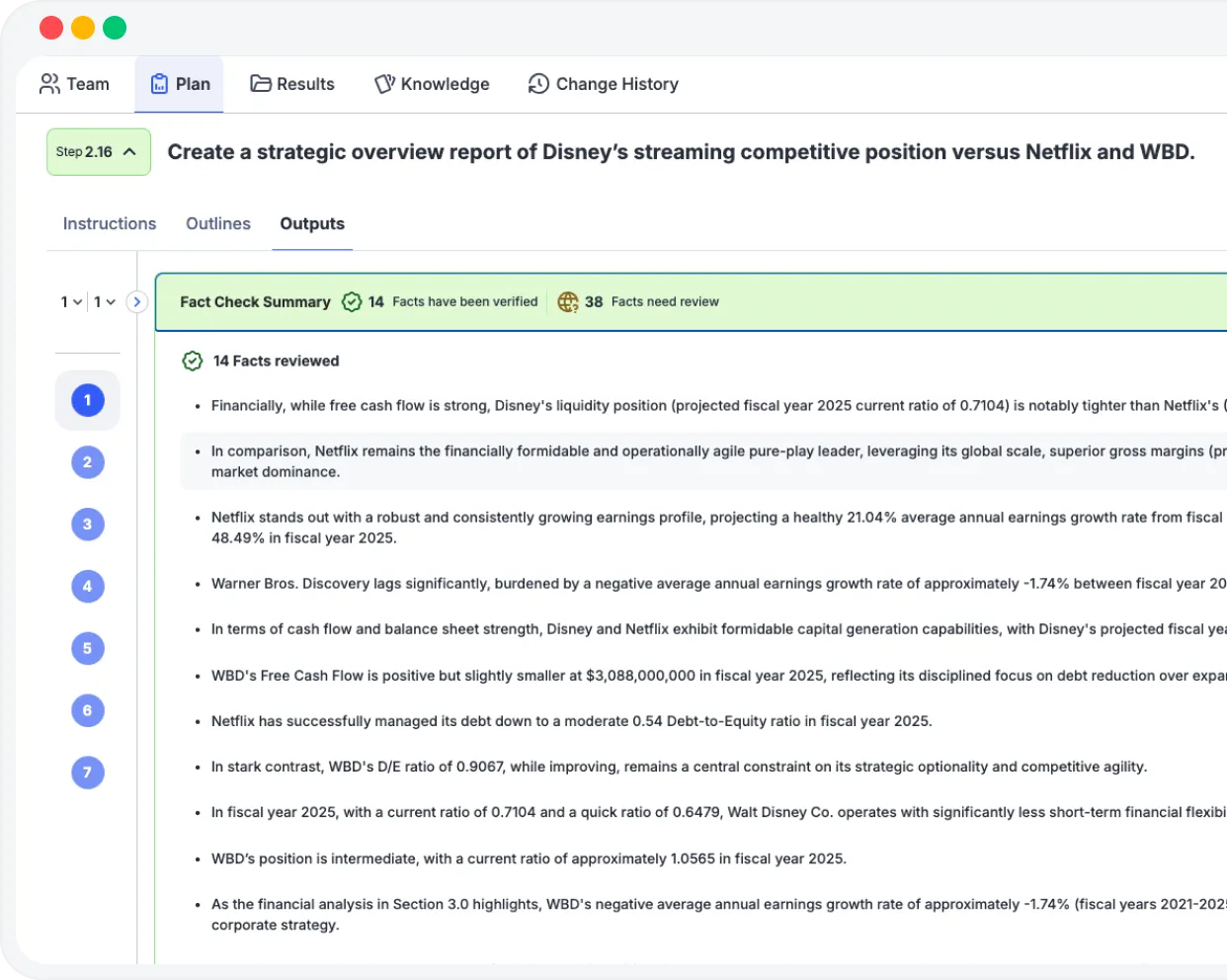Screen dimensions: 1227x980
Task: Click the green macOS maximize window button
Action: tap(115, 28)
